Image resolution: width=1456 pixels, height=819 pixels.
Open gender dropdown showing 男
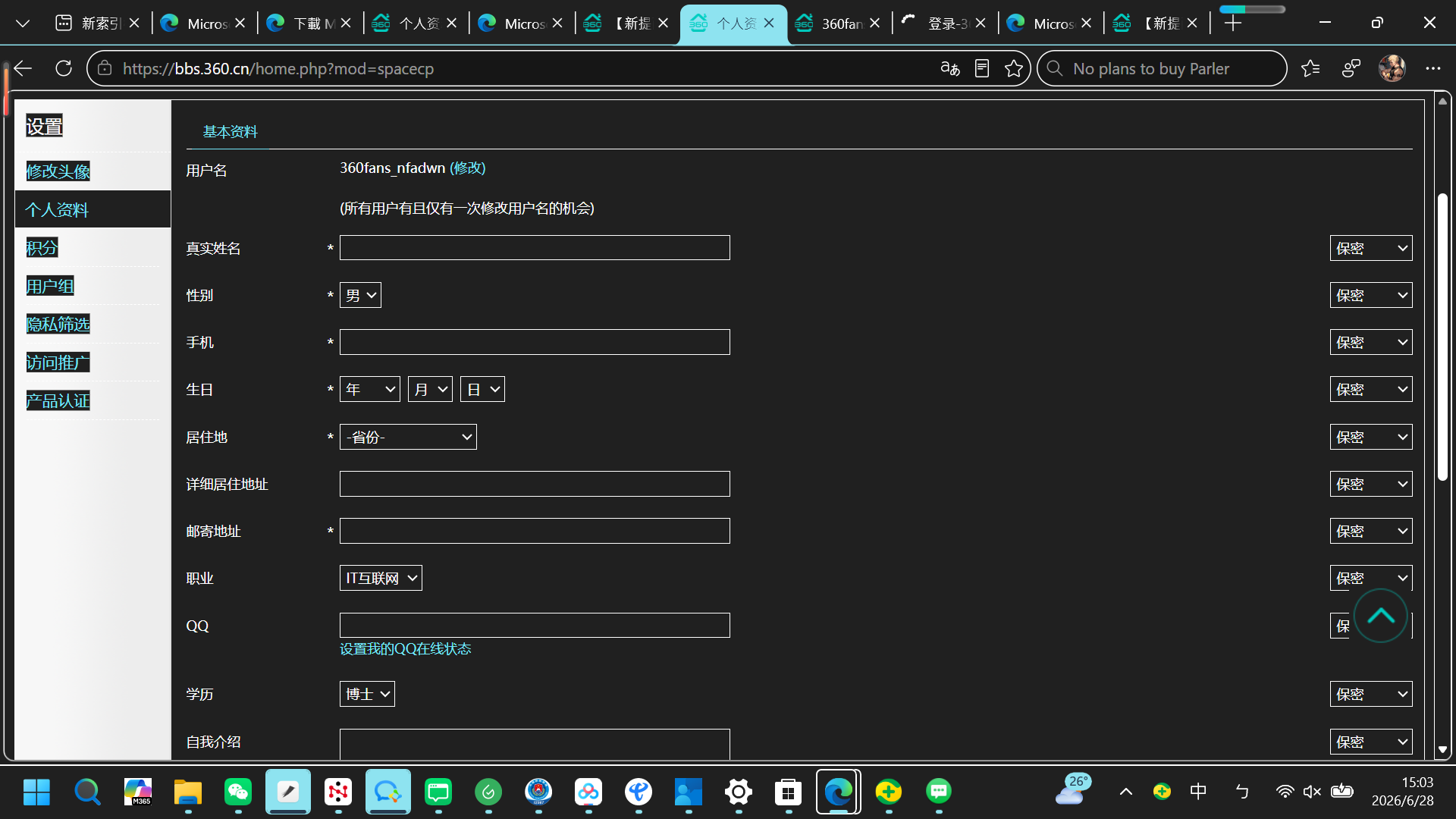(360, 295)
